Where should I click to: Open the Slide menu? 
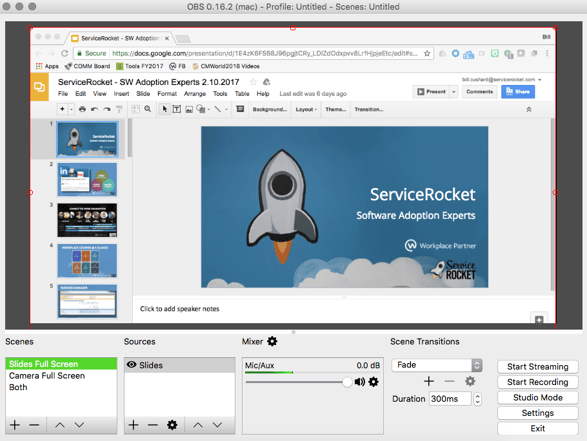[x=143, y=94]
